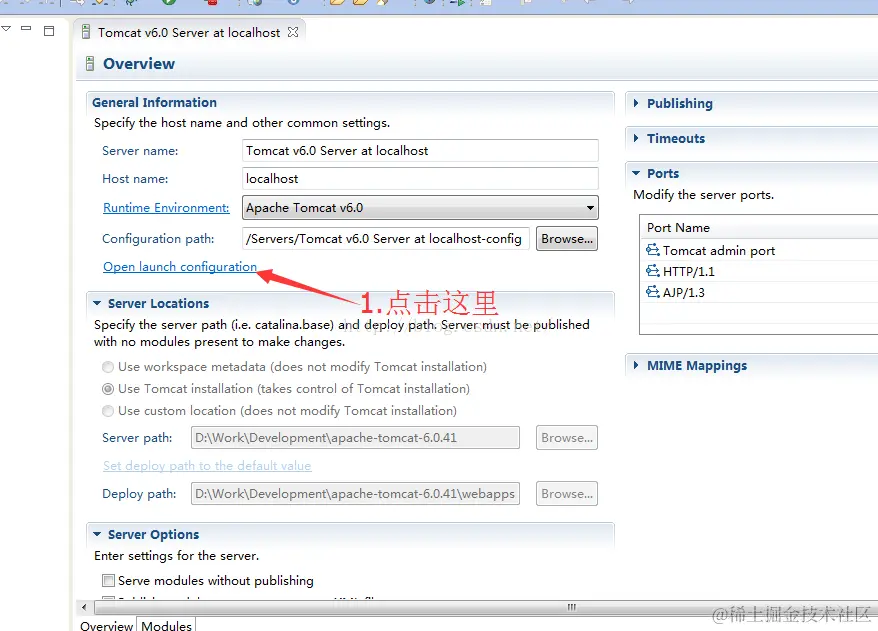Click the server icon beside Overview heading
This screenshot has width=878, height=631.
click(x=90, y=63)
